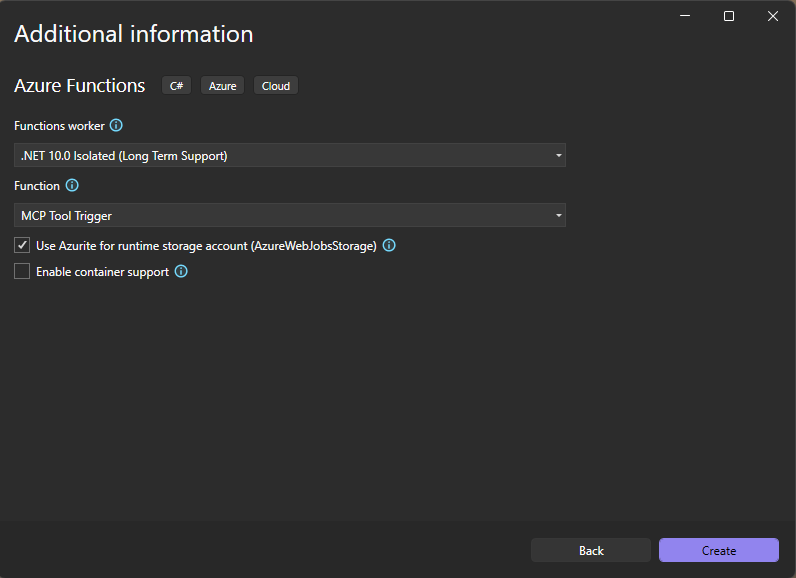Click the Cloud tag
Screen dimensions: 796x578
pyautogui.click(x=276, y=86)
